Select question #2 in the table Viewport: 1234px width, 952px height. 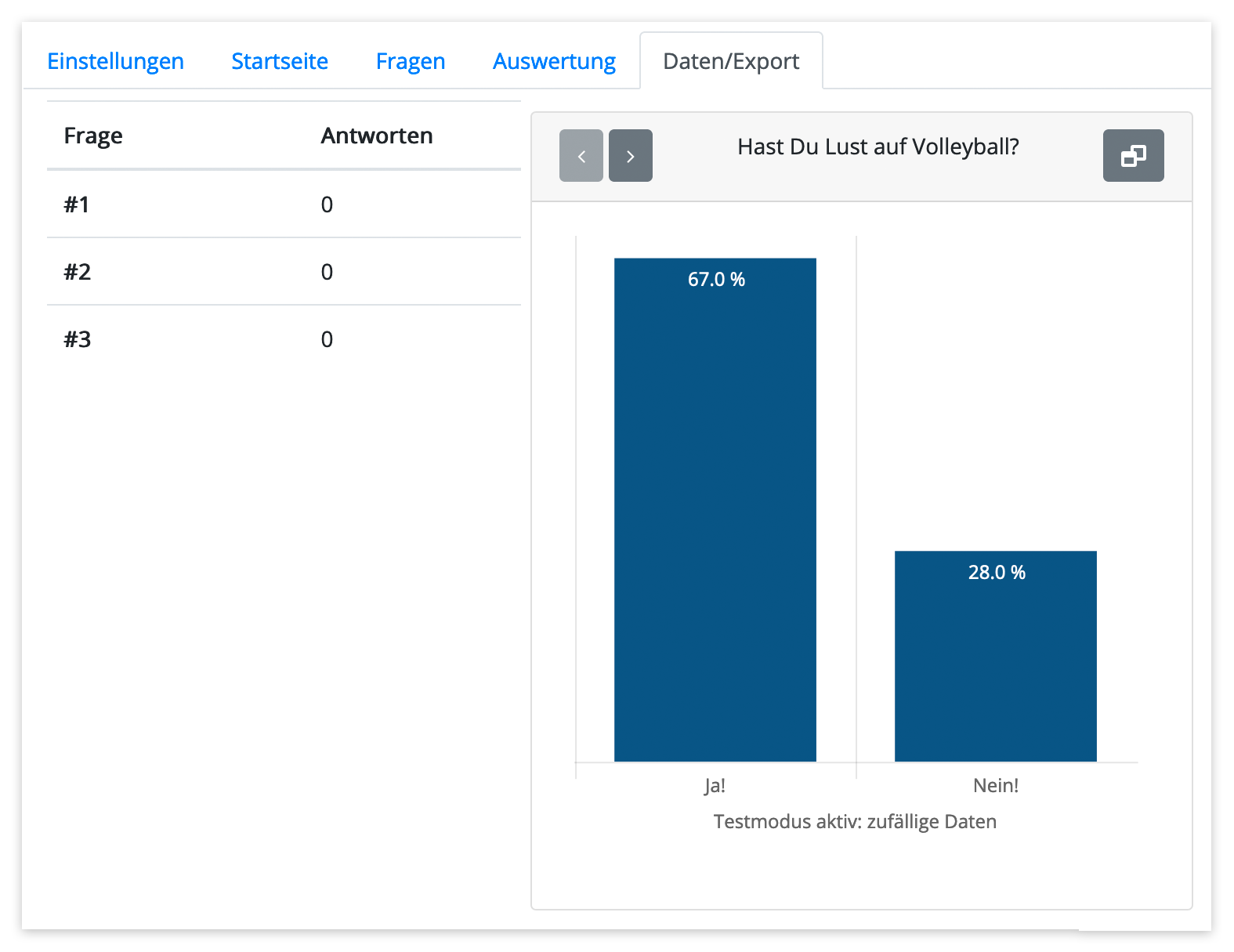click(x=78, y=272)
